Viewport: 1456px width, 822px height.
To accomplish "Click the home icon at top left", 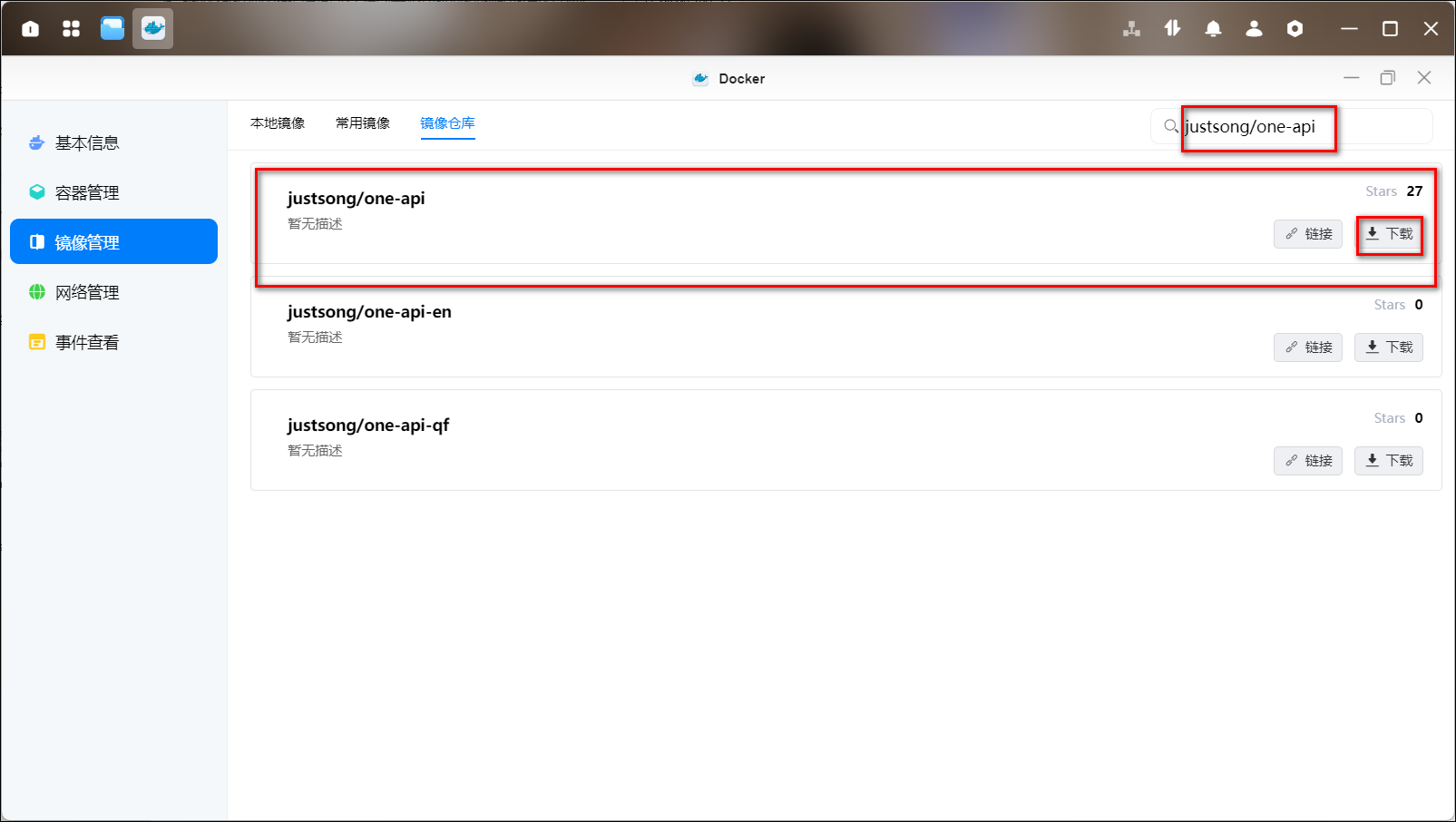I will 30,29.
